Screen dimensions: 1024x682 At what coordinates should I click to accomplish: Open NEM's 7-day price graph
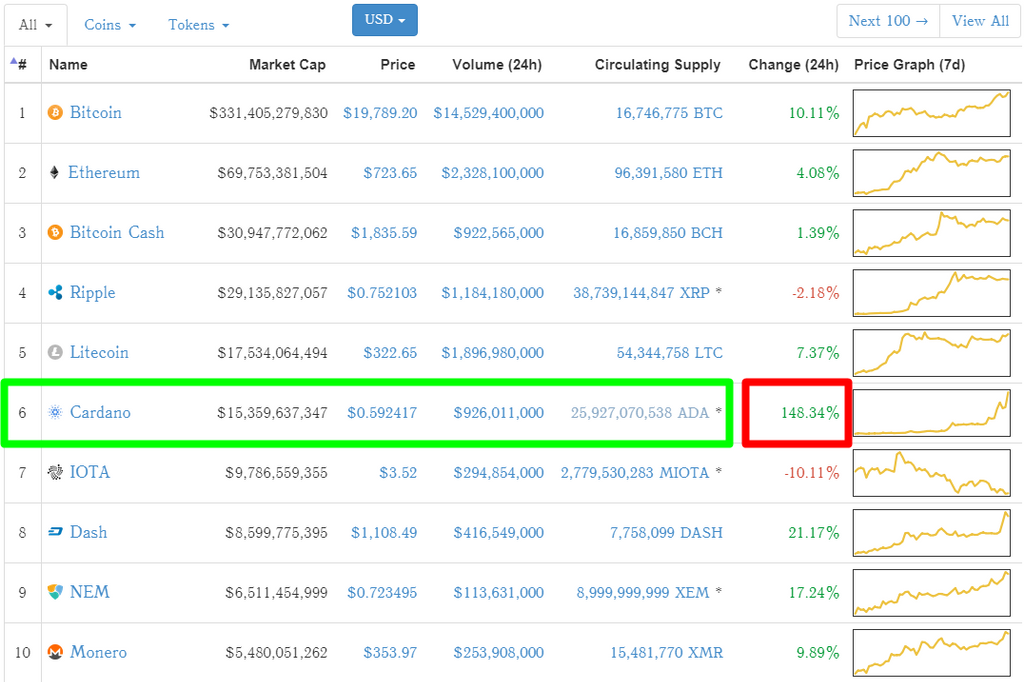pos(932,593)
